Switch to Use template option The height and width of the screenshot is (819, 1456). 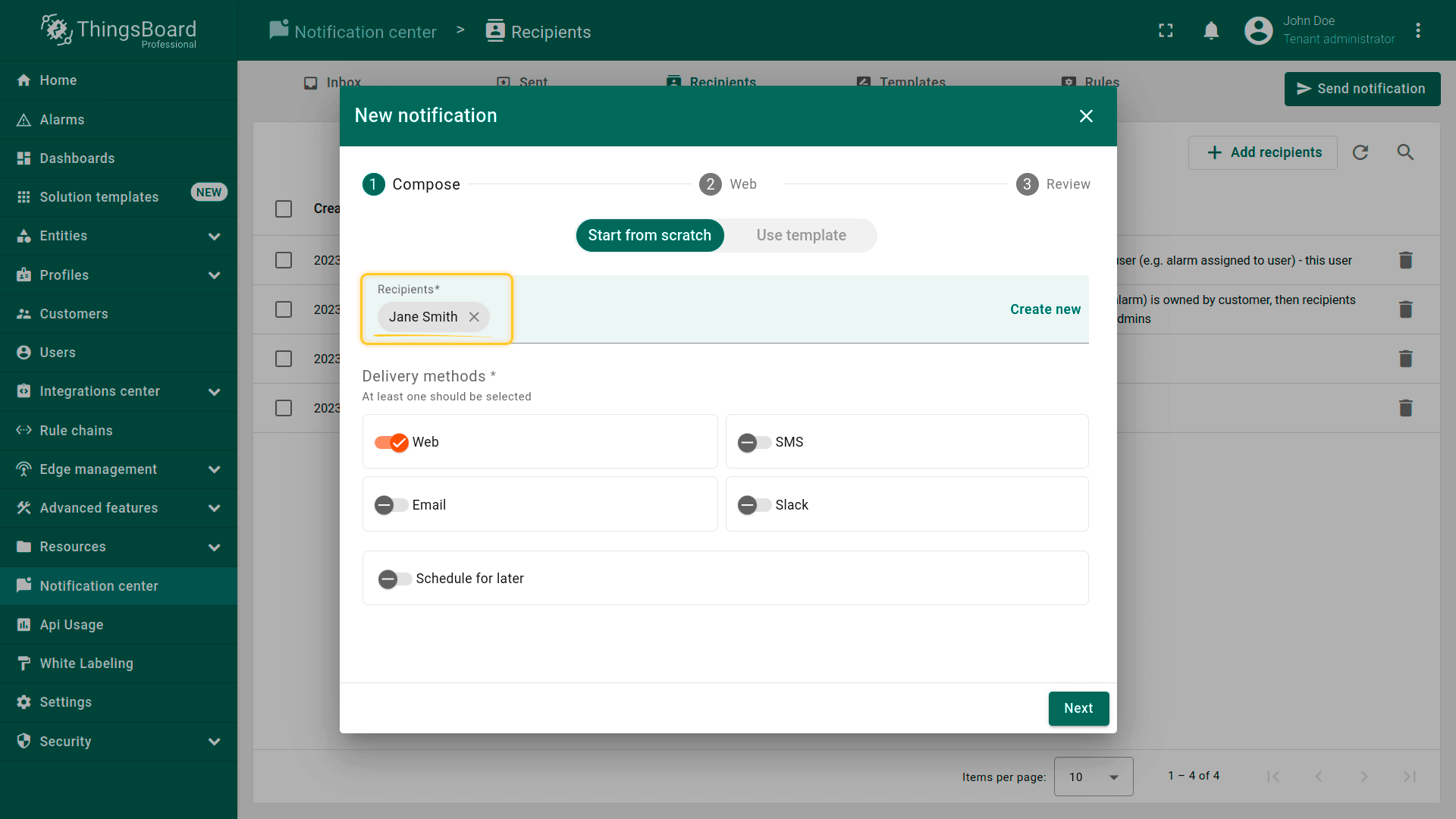[x=801, y=235]
